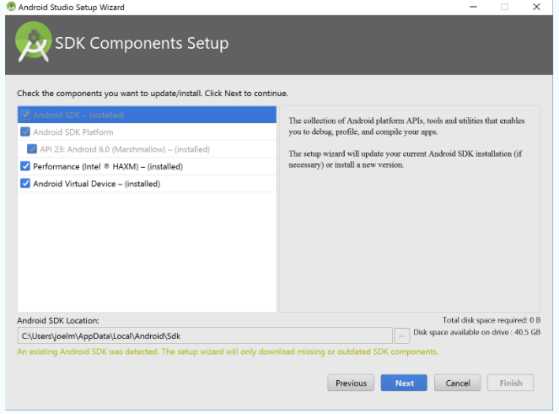
Task: Minimize the Setup Wizard window
Action: click(473, 7)
